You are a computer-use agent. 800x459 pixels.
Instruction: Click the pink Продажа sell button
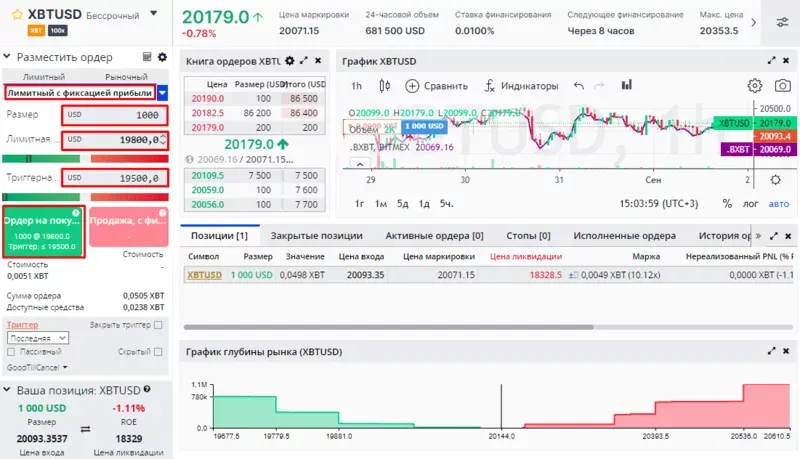pyautogui.click(x=129, y=226)
